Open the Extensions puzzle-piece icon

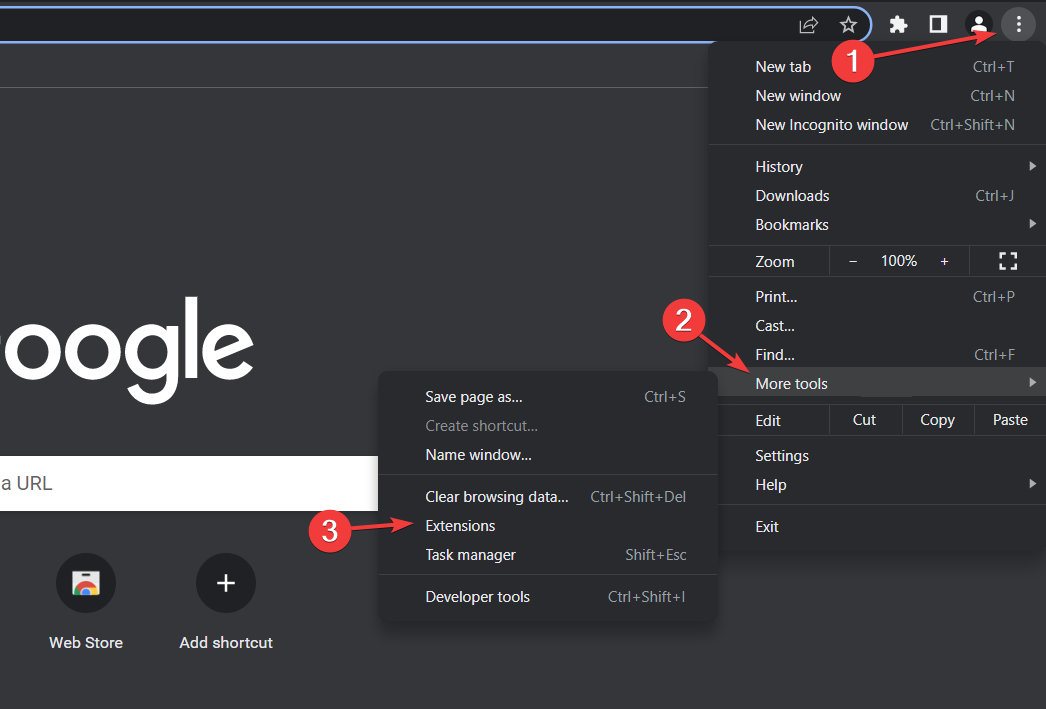coord(898,24)
